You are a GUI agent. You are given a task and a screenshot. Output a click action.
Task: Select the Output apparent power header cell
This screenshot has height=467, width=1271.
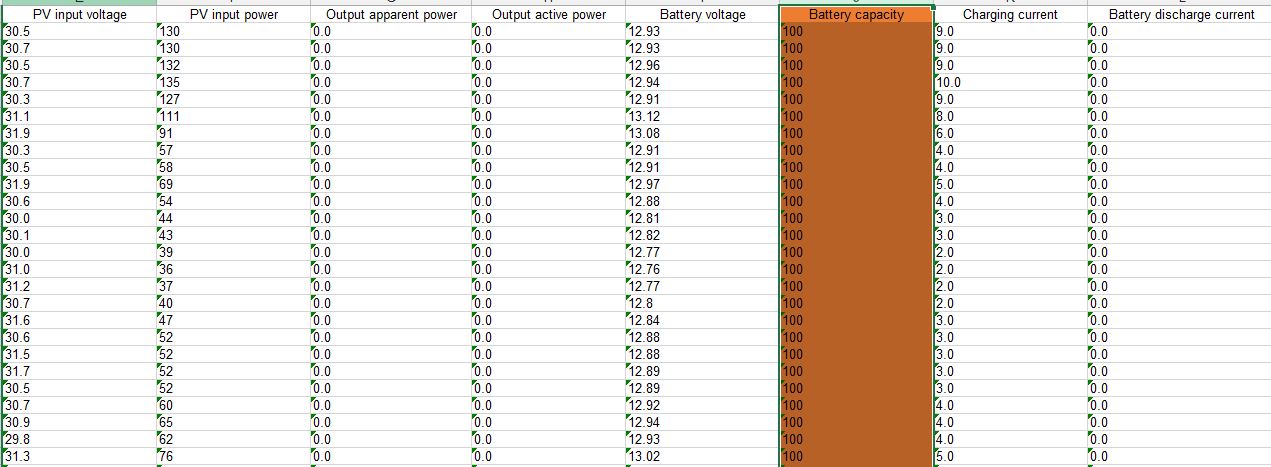(391, 15)
